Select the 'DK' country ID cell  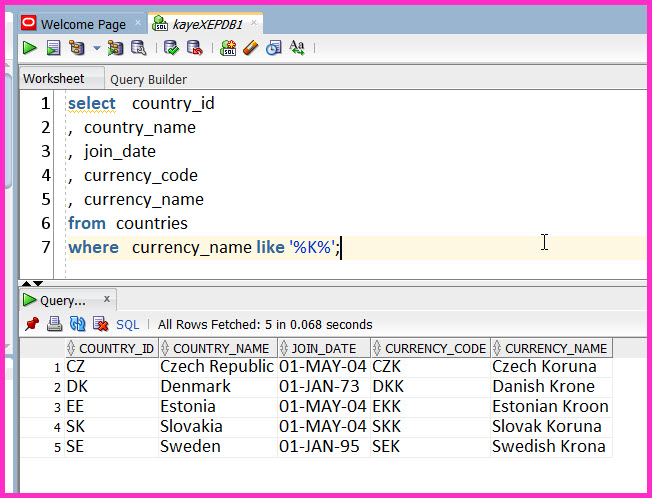[x=111, y=387]
